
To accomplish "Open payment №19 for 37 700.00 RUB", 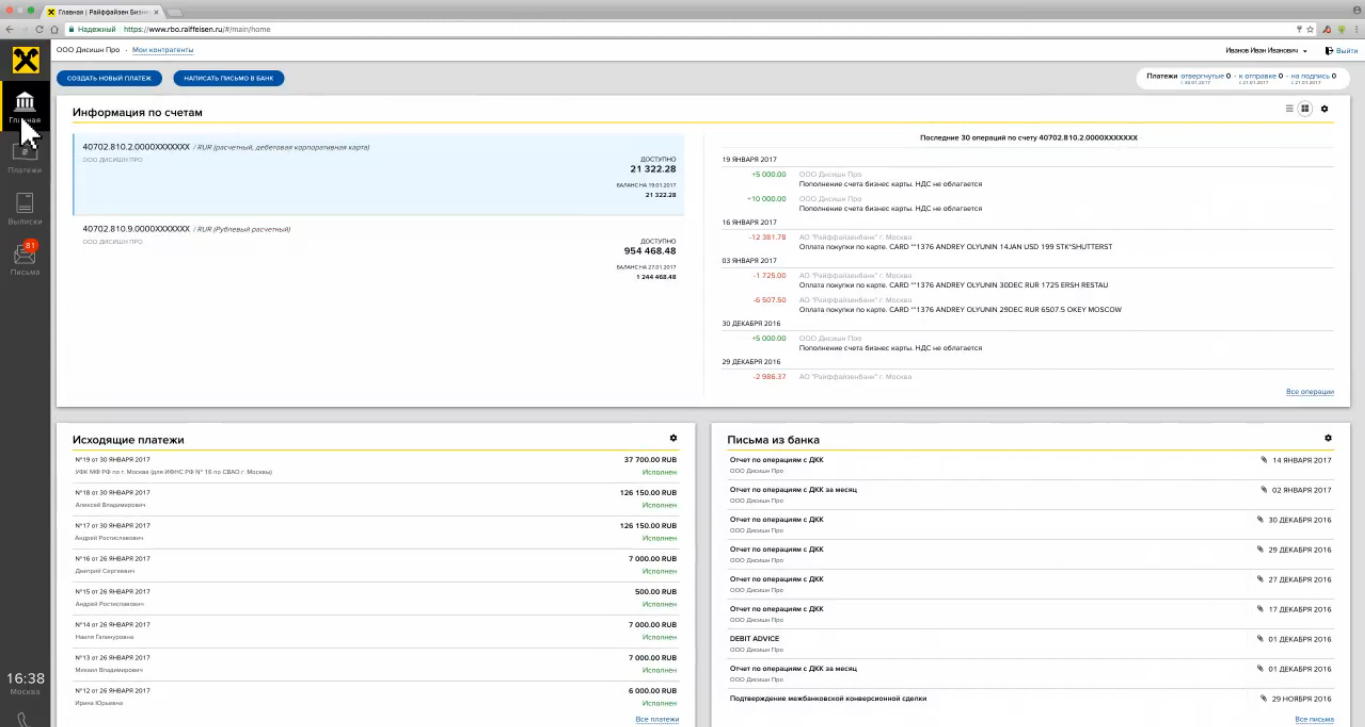I will tap(376, 465).
